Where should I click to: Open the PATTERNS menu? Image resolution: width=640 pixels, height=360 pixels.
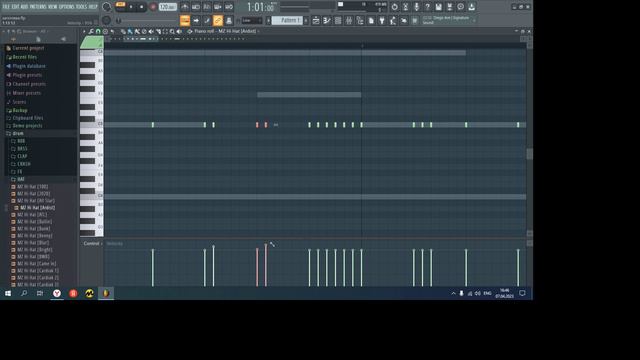(38, 7)
